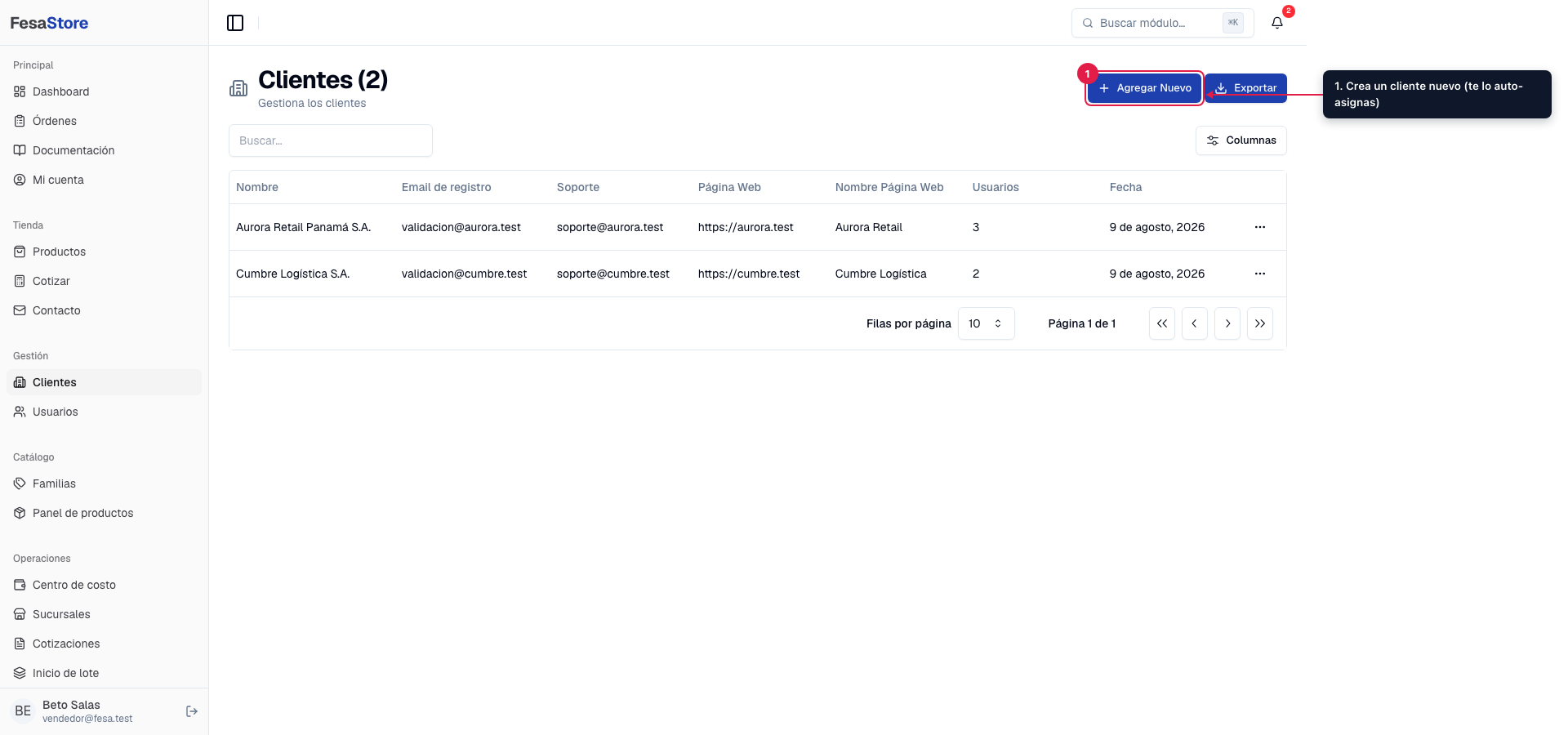Open actions menu for Aurora Retail Panamá row
The height and width of the screenshot is (735, 1568).
point(1260,227)
